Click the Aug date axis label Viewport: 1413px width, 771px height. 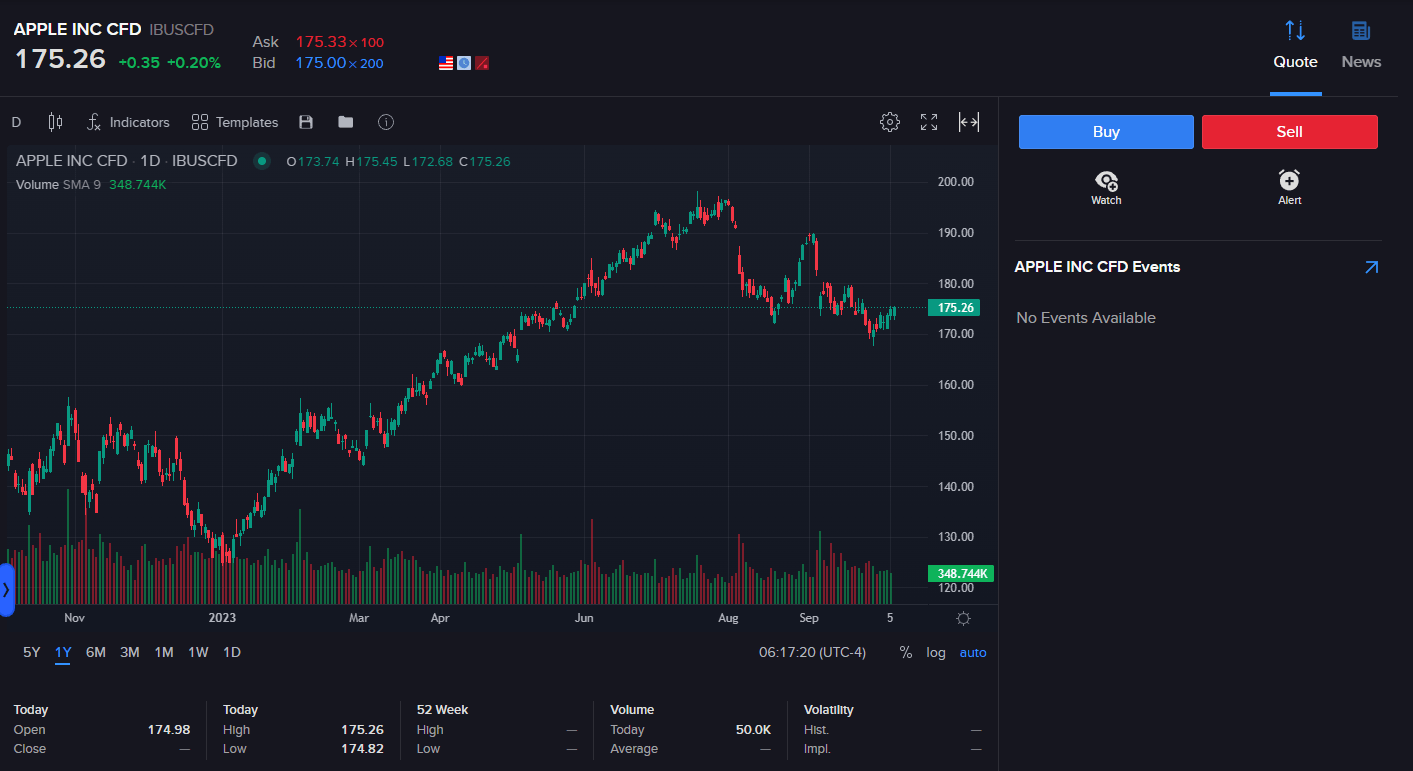tap(728, 618)
